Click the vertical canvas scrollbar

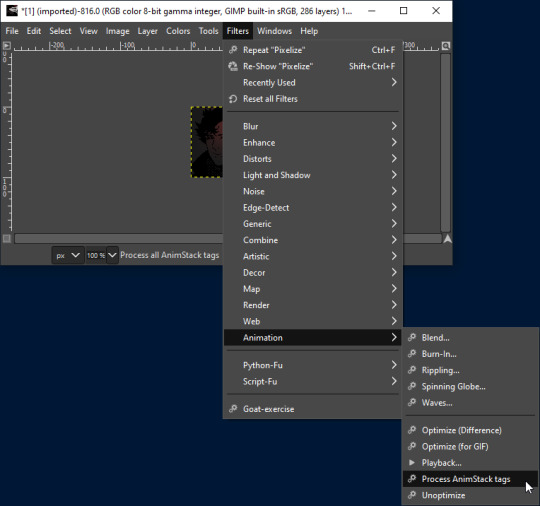(x=446, y=142)
